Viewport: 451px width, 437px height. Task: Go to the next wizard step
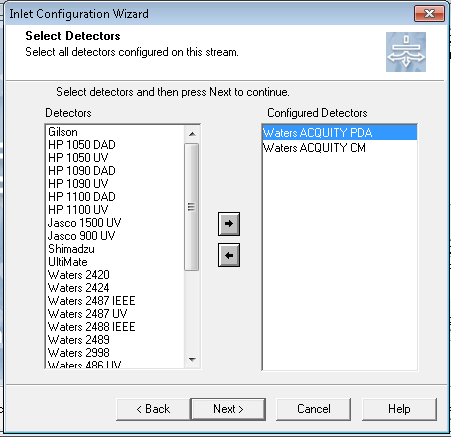click(x=228, y=409)
